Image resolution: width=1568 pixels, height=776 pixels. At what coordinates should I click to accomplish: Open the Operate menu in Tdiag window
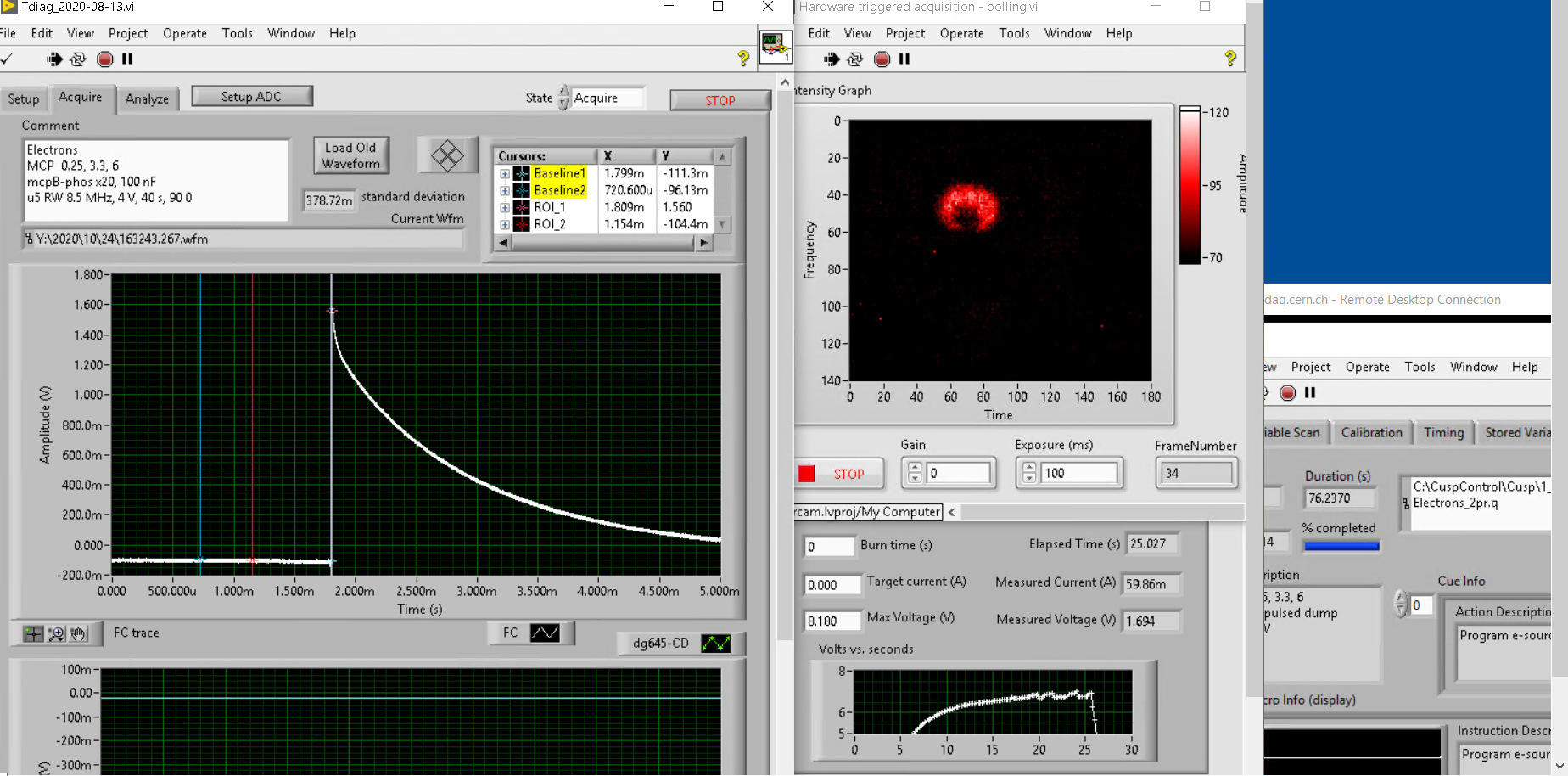[x=184, y=33]
